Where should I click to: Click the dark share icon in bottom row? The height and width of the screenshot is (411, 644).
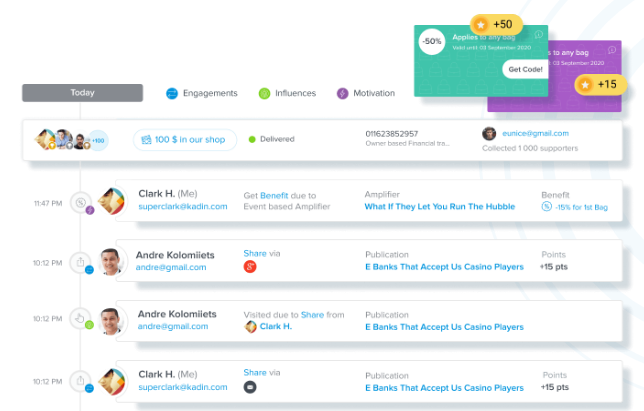click(x=251, y=385)
